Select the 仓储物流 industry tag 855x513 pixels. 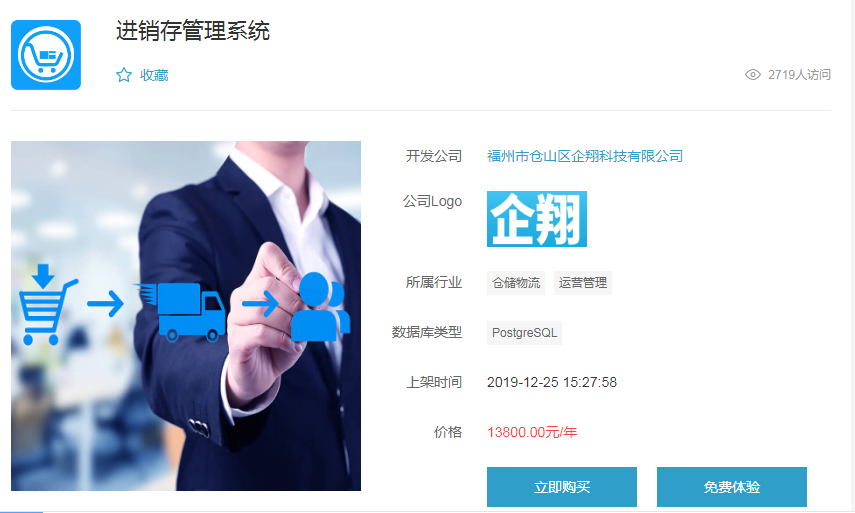(x=516, y=283)
